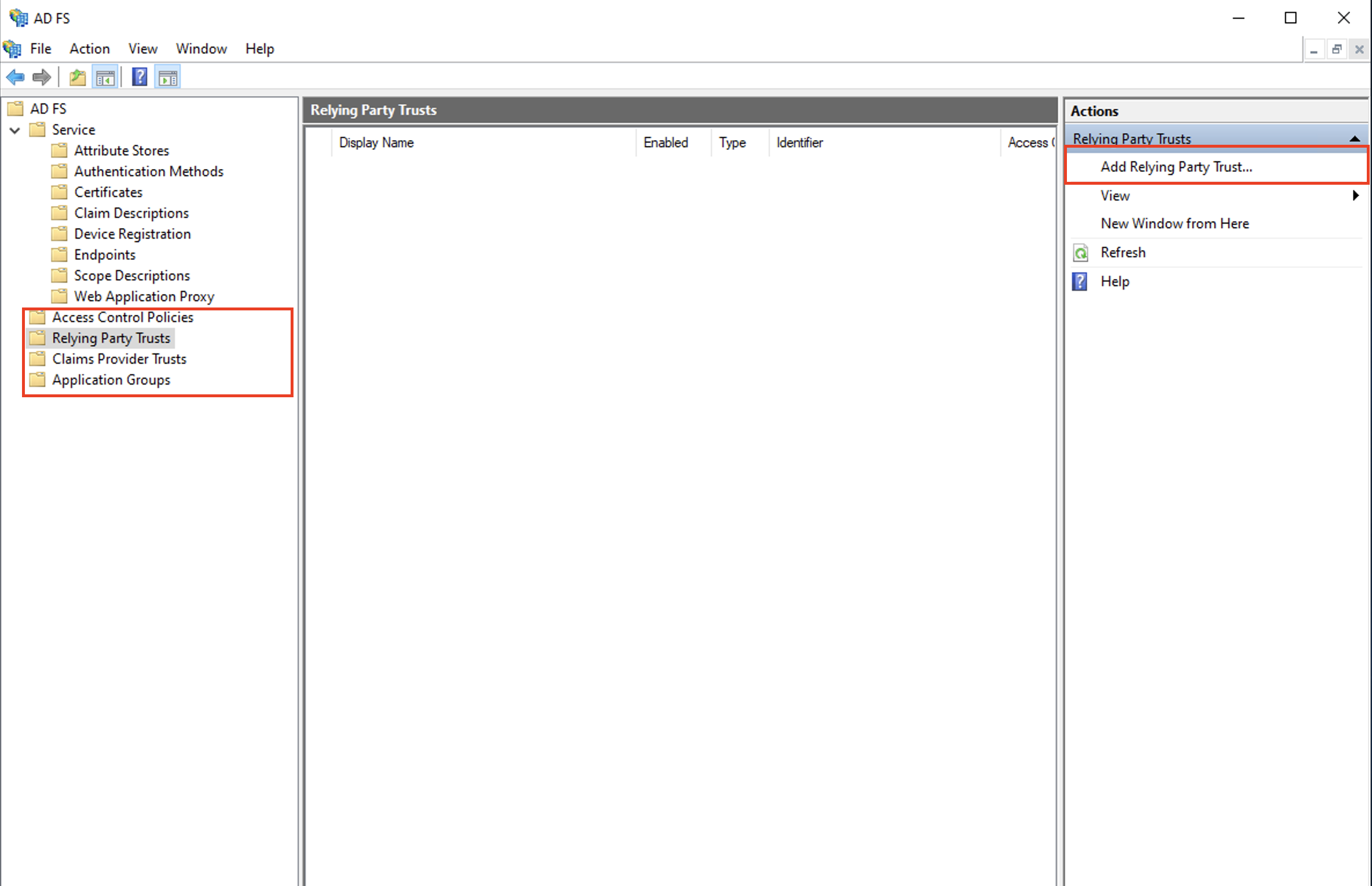Click the Endpoints folder icon

point(59,254)
